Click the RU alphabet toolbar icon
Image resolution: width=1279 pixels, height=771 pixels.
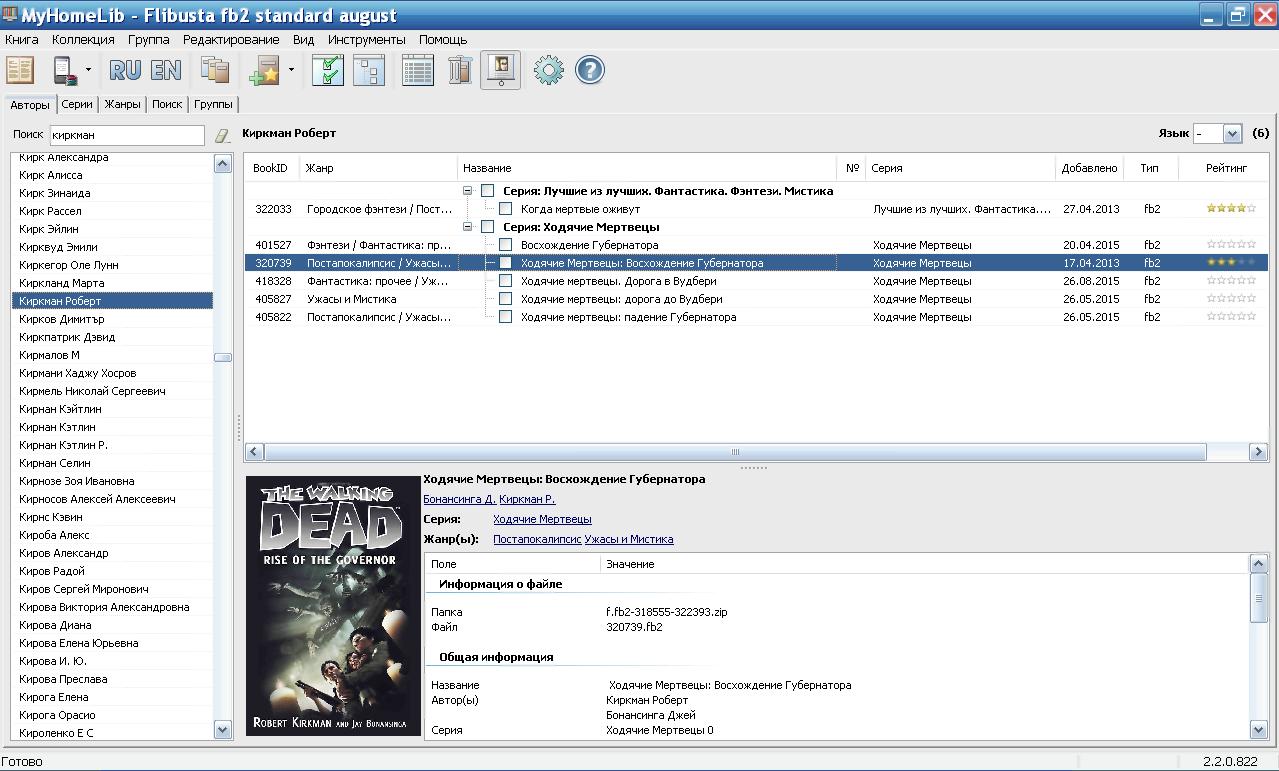pos(125,70)
